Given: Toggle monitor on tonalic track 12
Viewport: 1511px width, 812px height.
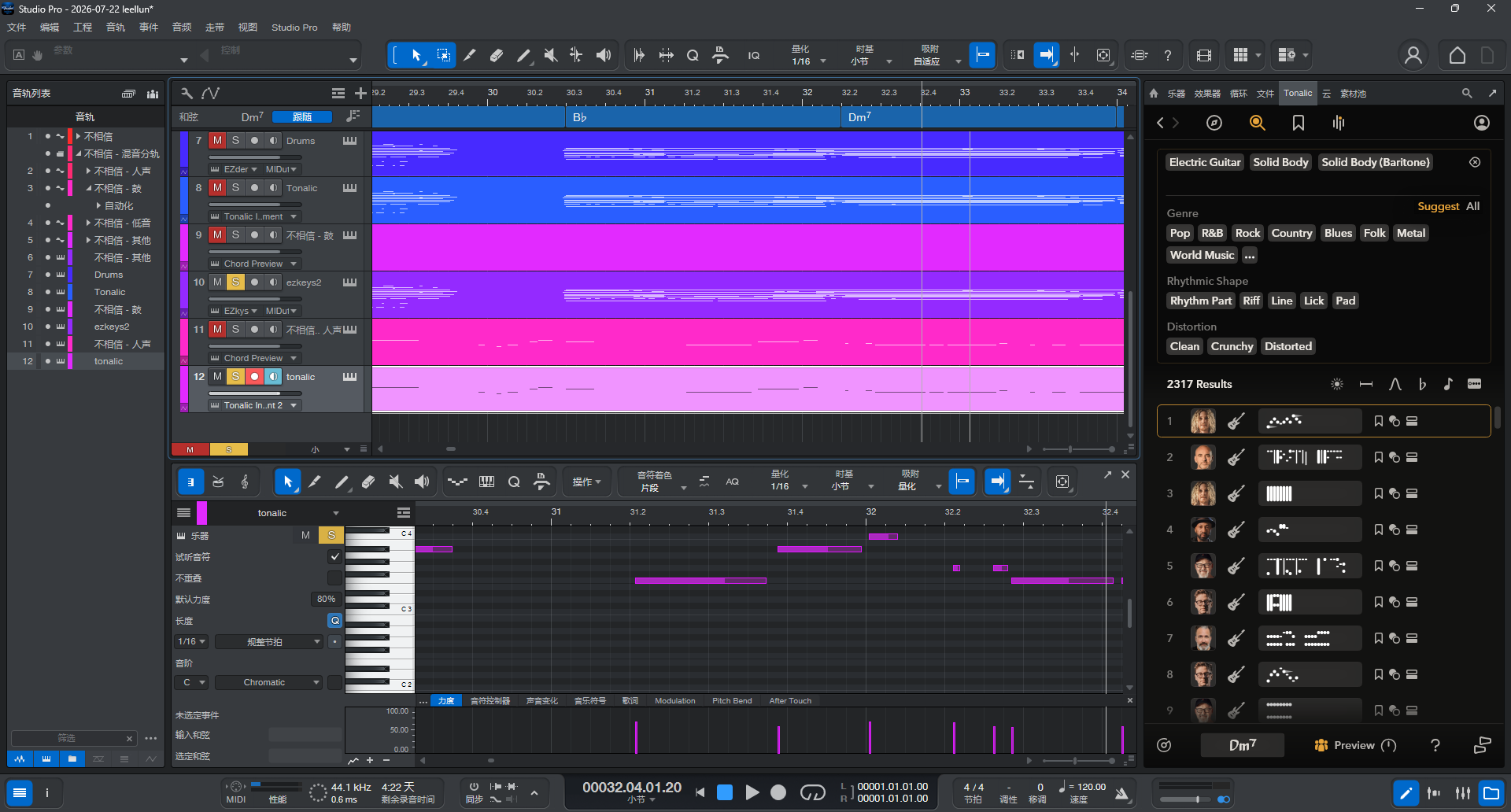Looking at the screenshot, I should [272, 376].
